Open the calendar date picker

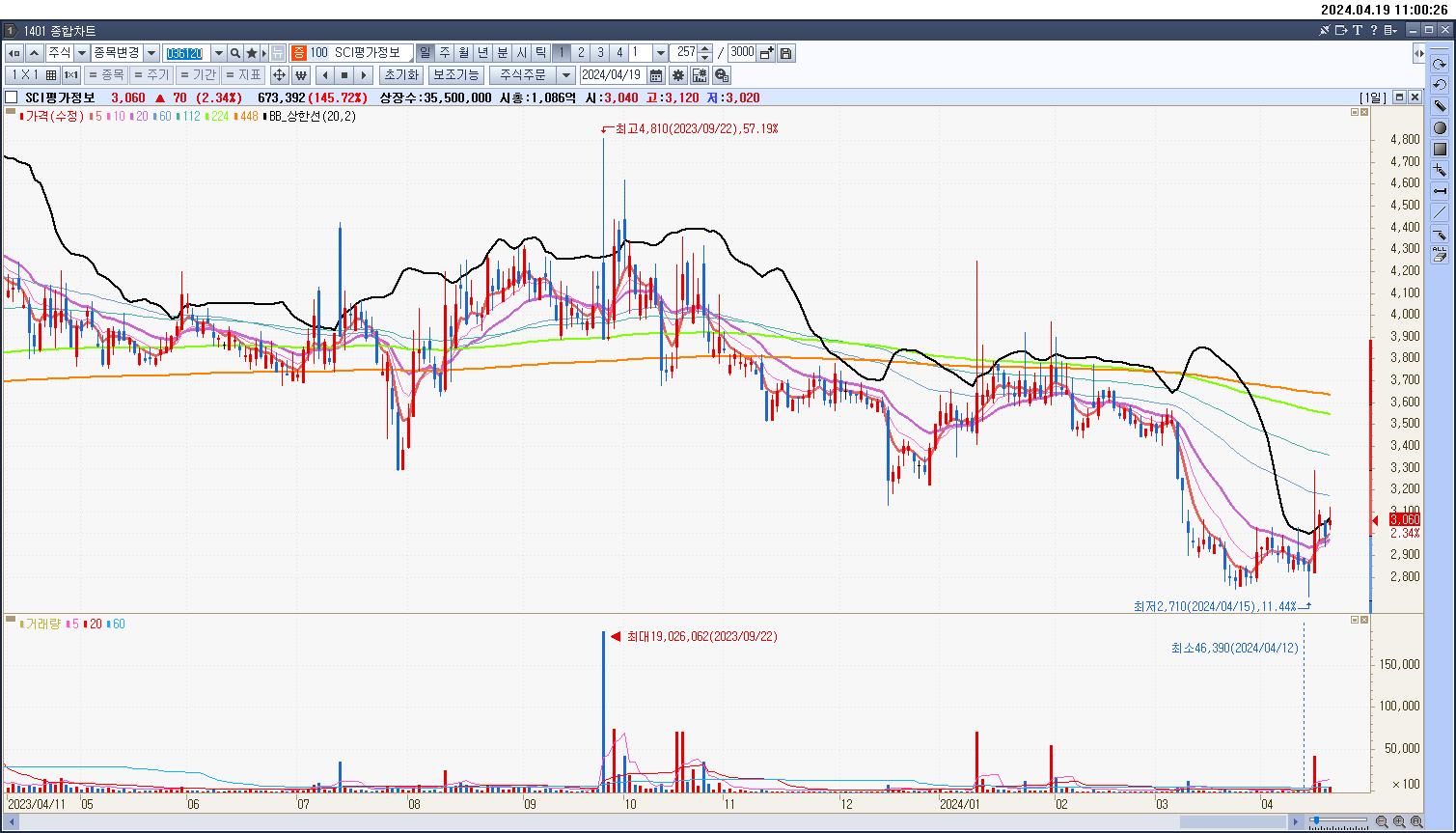coord(656,75)
